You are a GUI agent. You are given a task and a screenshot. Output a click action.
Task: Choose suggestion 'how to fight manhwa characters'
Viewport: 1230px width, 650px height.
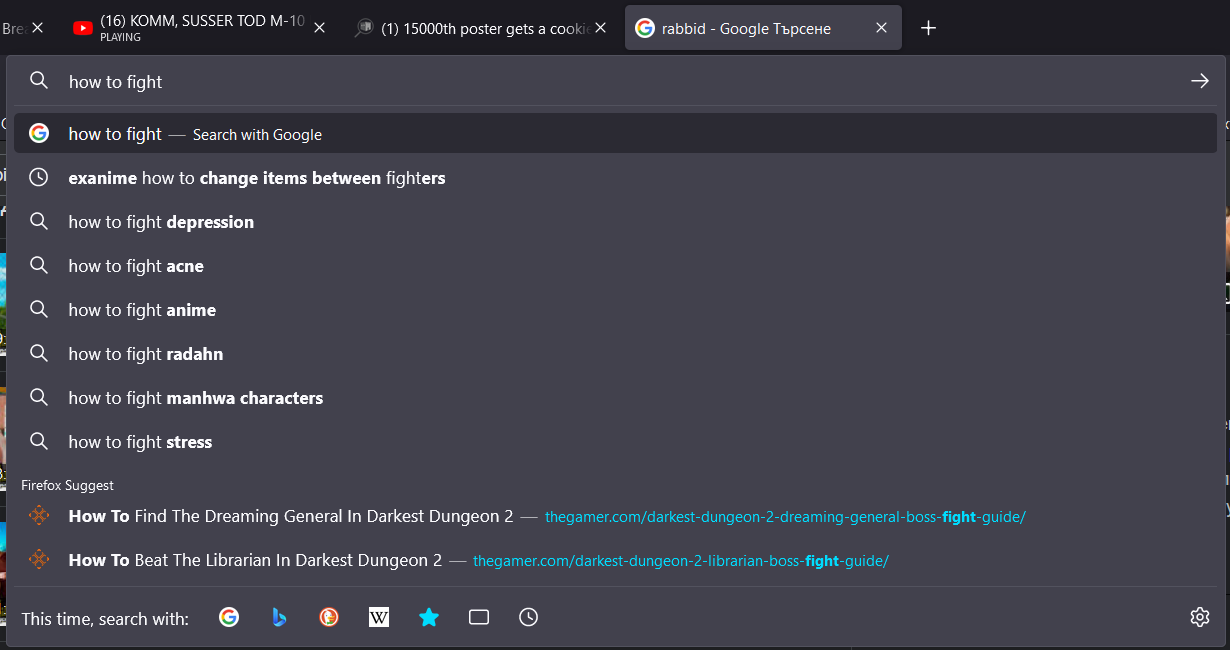pyautogui.click(x=615, y=398)
